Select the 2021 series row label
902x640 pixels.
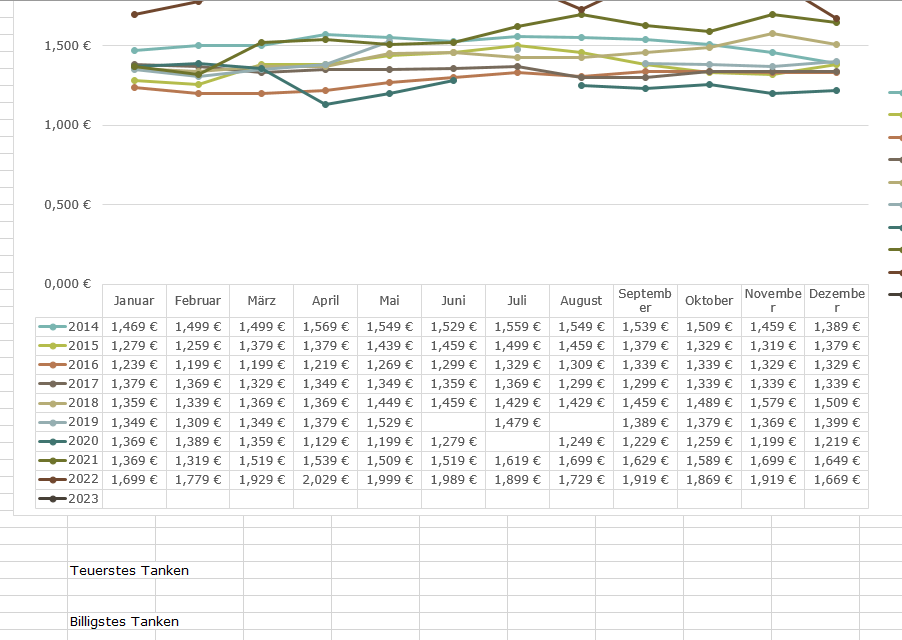click(83, 459)
